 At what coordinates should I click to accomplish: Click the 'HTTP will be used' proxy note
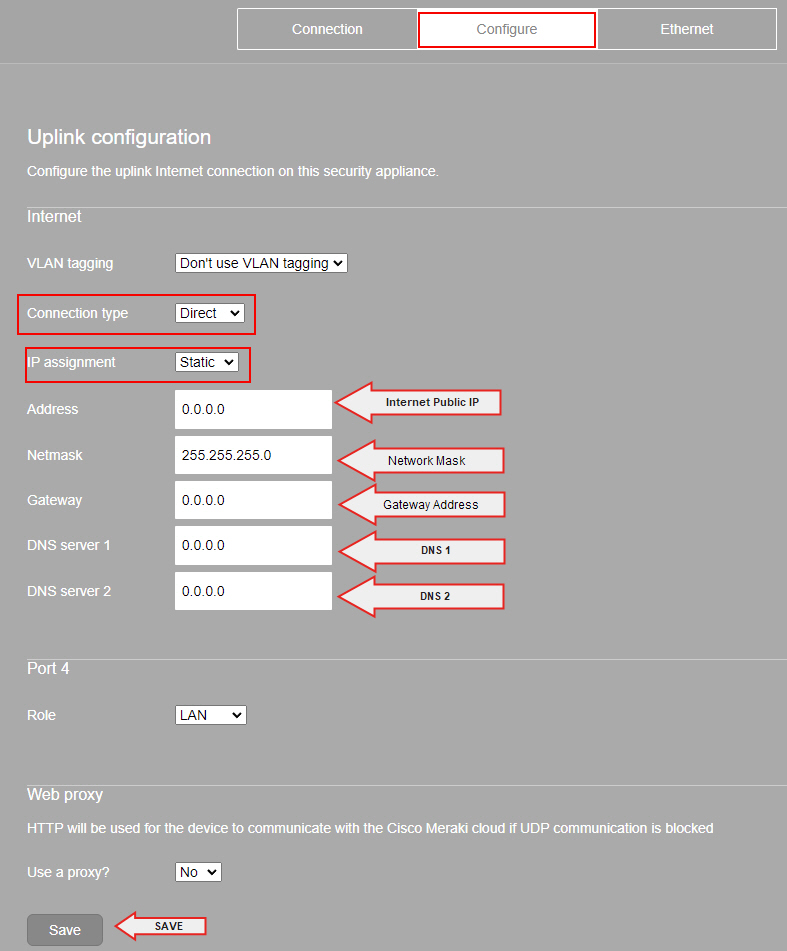click(370, 828)
